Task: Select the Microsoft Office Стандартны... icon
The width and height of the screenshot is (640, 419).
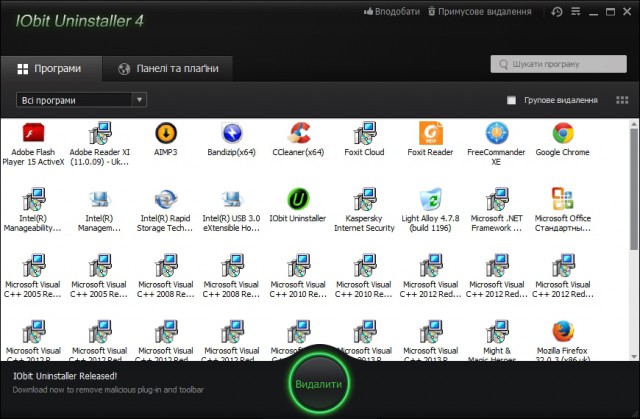Action: [x=563, y=199]
